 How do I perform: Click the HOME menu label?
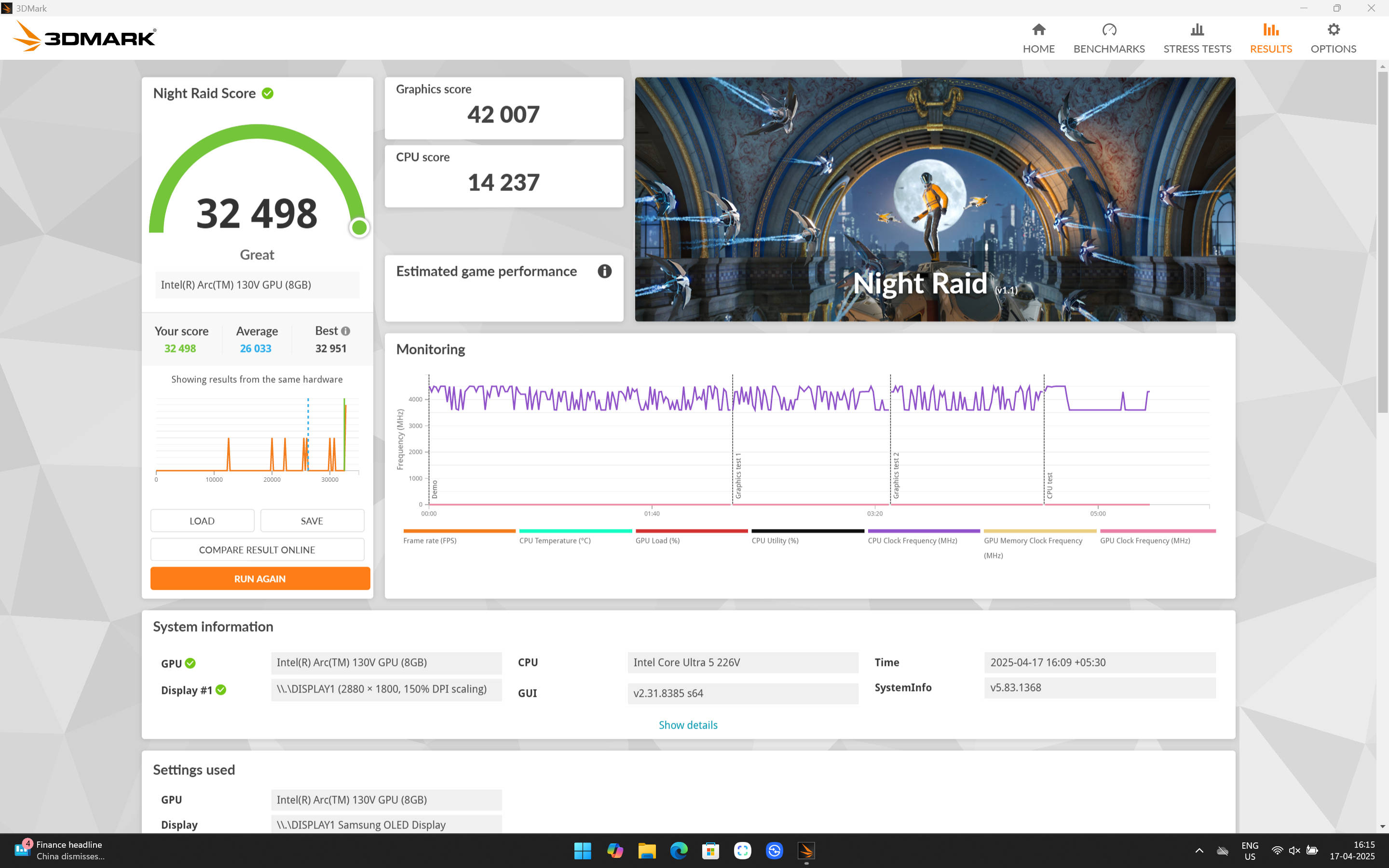[x=1038, y=49]
